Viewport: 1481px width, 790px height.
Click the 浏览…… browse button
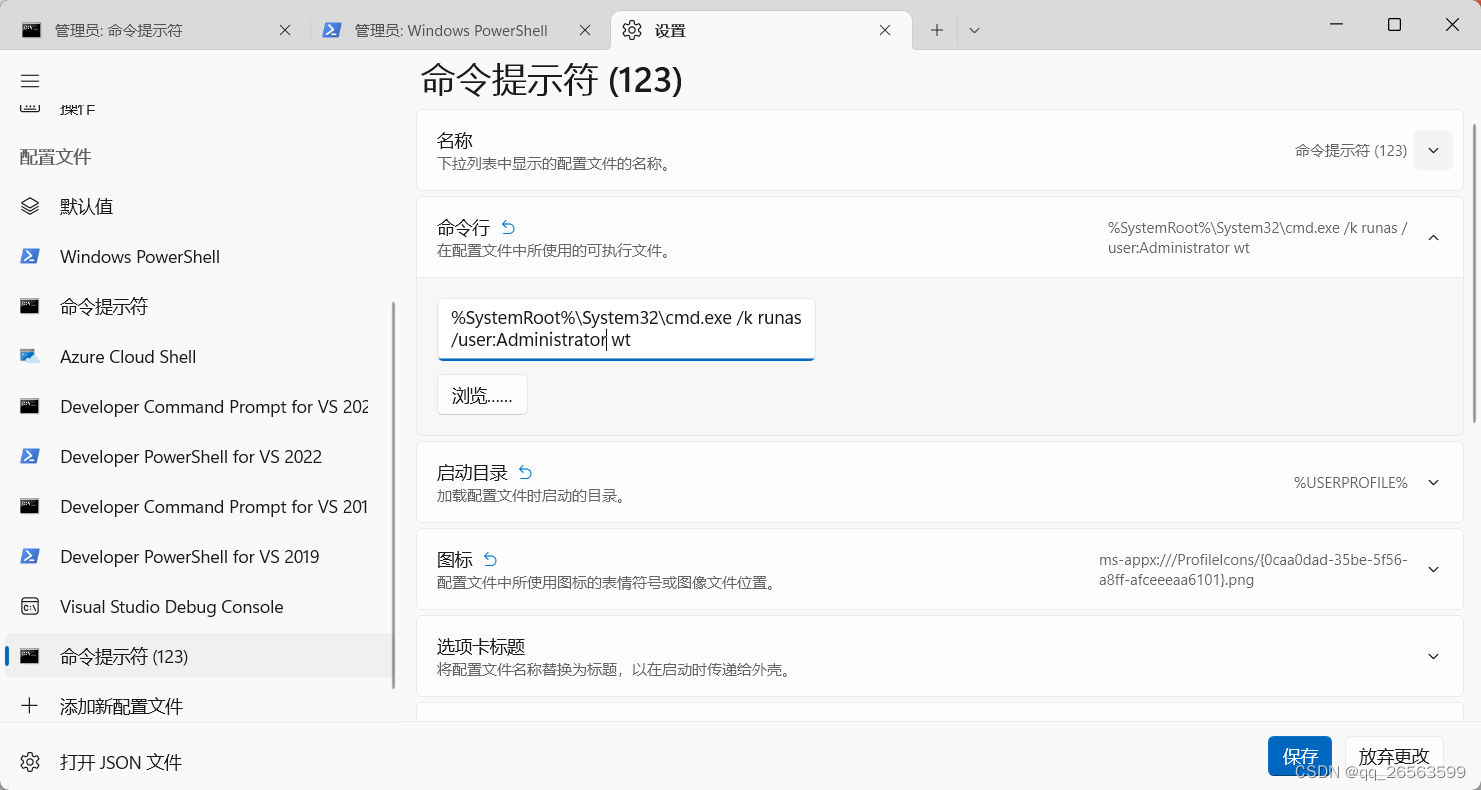tap(482, 395)
